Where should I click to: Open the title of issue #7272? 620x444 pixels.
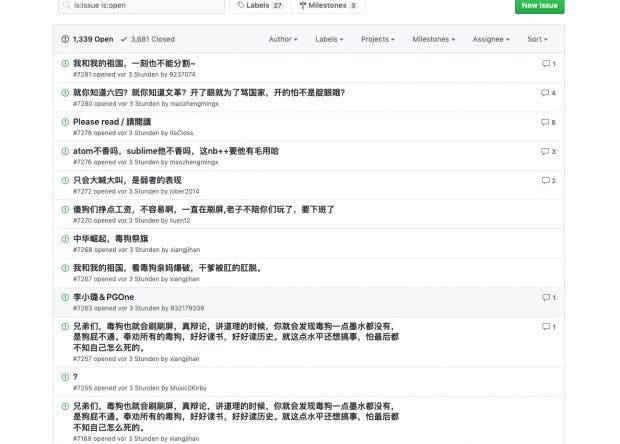click(127, 180)
